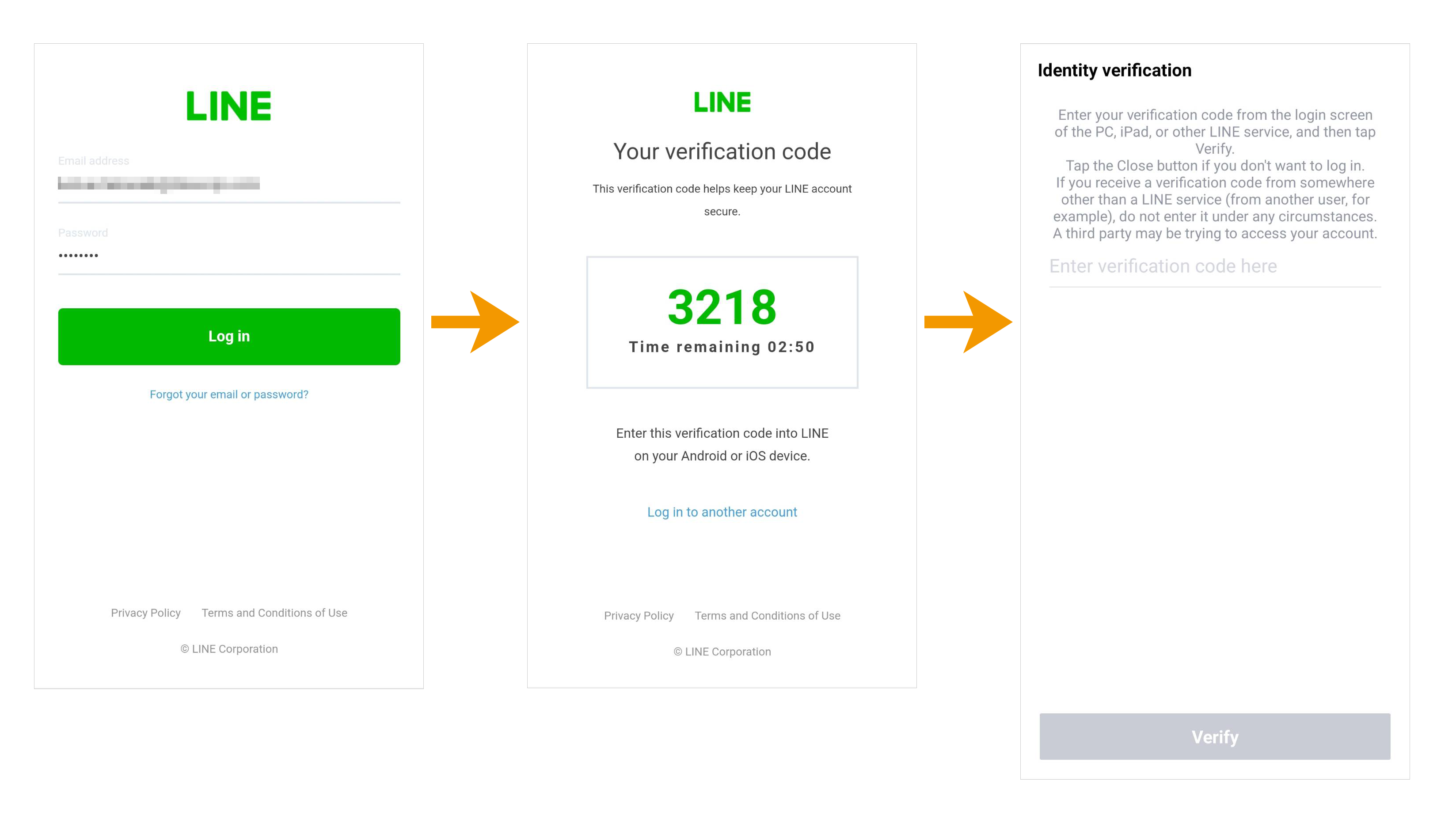The width and height of the screenshot is (1456, 826).
Task: Open Terms and Conditions on login panel
Action: pyautogui.click(x=274, y=613)
